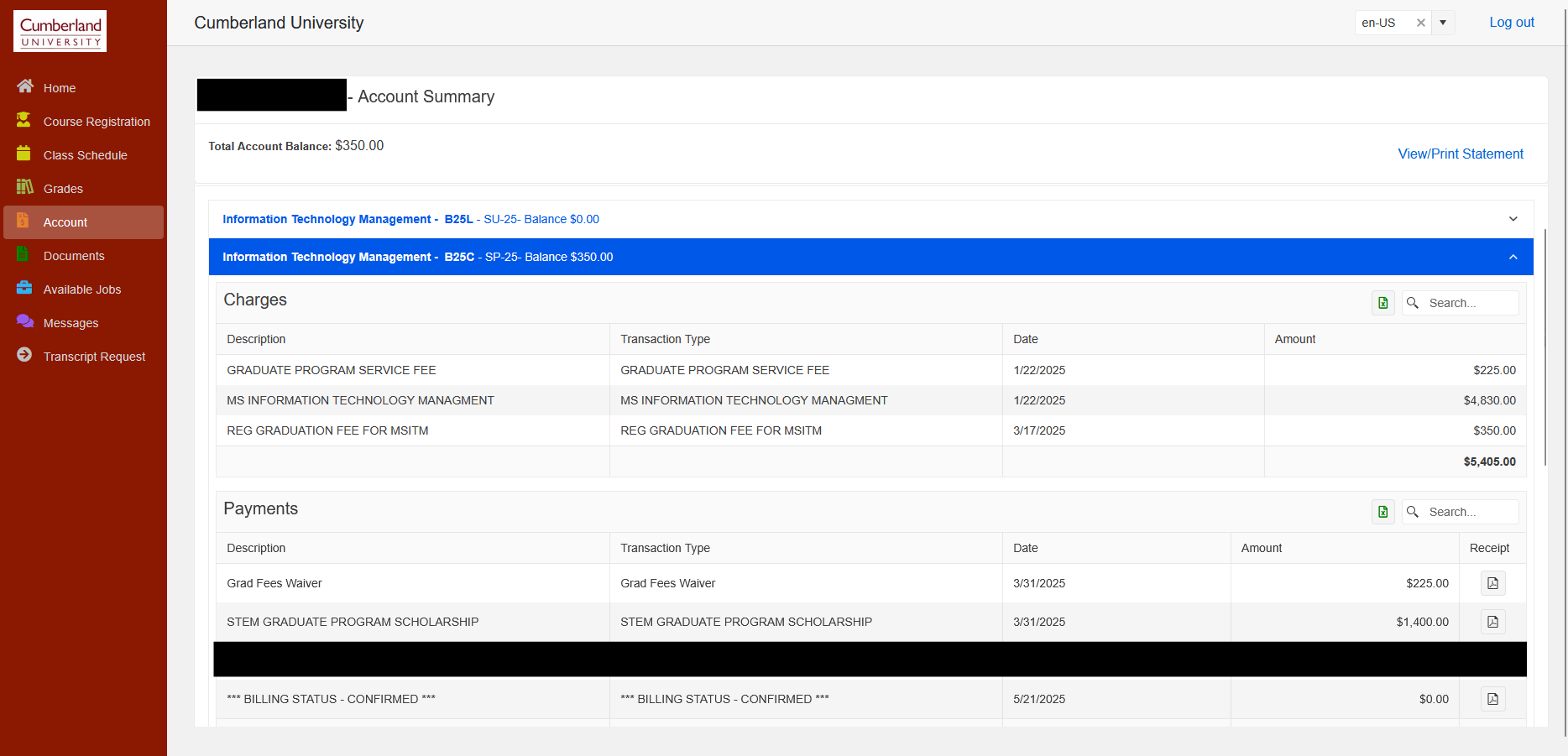Click the Grades books icon
This screenshot has width=1568, height=756.
point(25,187)
